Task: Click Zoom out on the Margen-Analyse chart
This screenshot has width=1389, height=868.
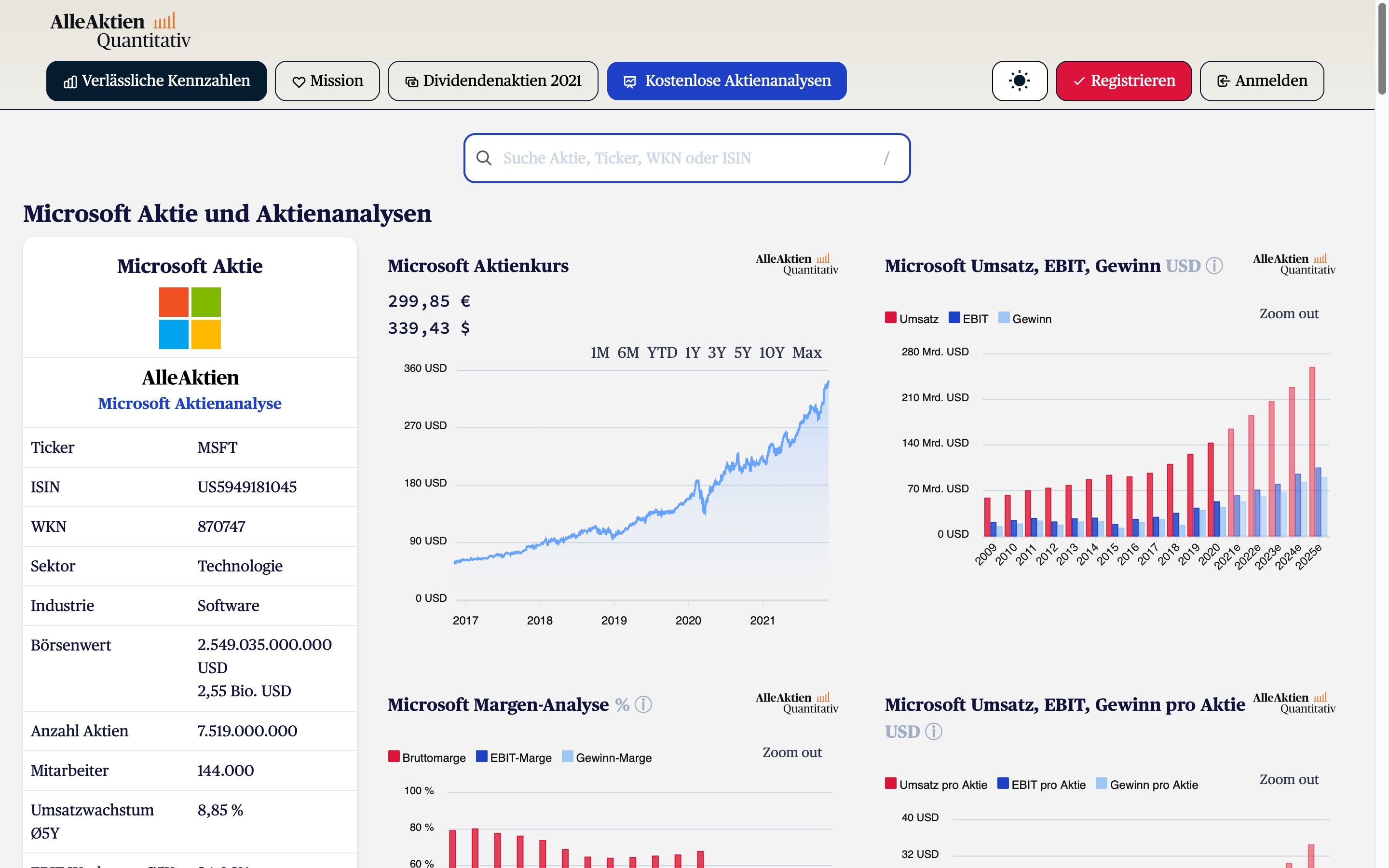Action: click(791, 752)
